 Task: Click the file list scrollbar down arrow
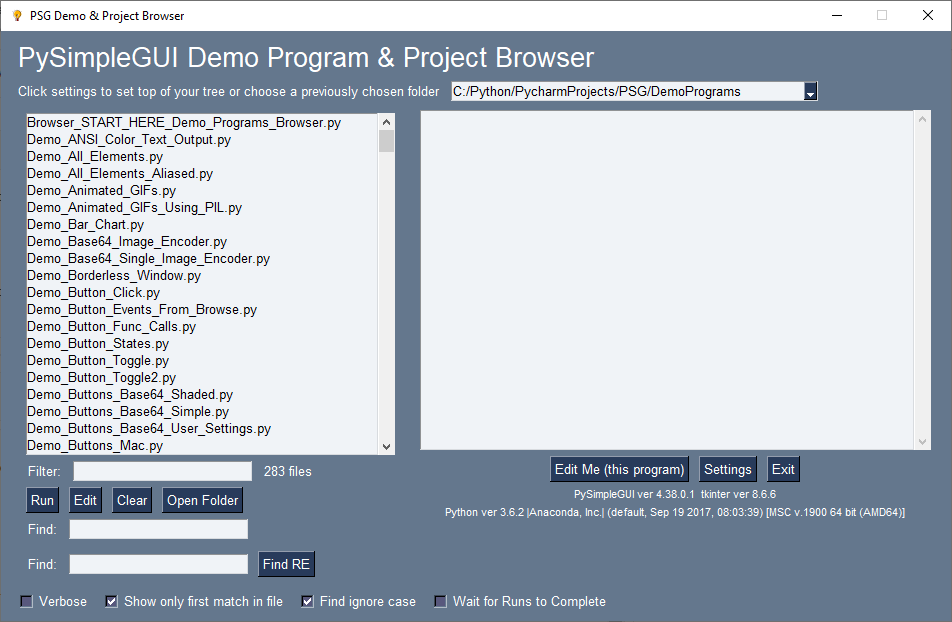pyautogui.click(x=385, y=447)
